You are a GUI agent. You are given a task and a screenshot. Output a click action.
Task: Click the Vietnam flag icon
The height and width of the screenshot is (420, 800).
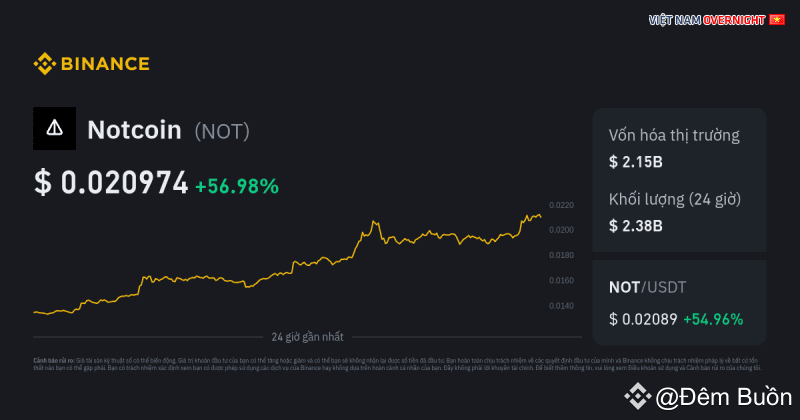[777, 20]
